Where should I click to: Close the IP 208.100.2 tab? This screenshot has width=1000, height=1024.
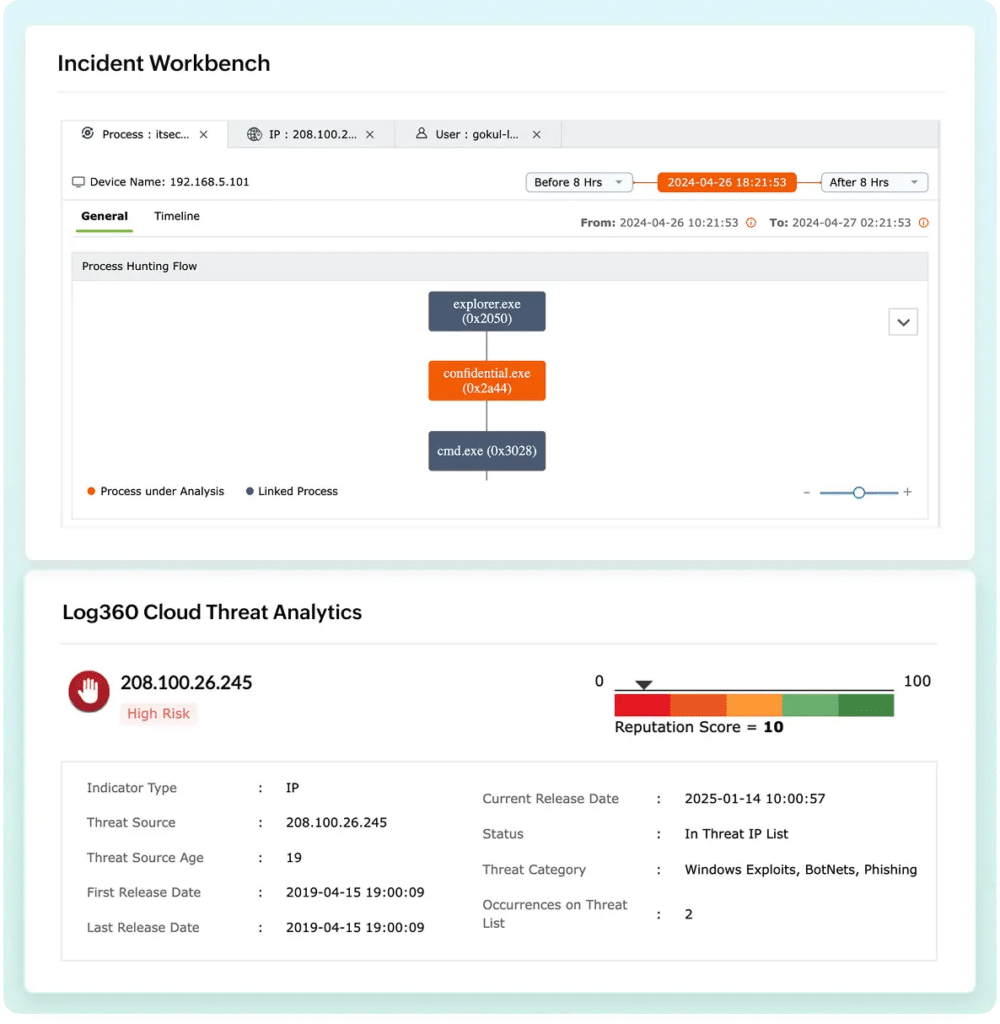tap(370, 135)
